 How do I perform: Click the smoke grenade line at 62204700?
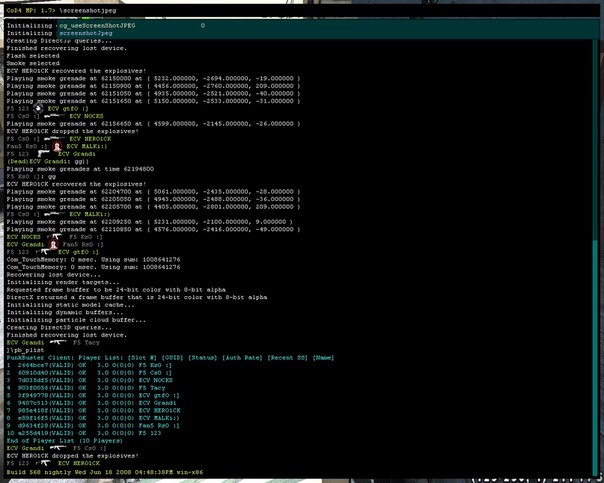(153, 191)
